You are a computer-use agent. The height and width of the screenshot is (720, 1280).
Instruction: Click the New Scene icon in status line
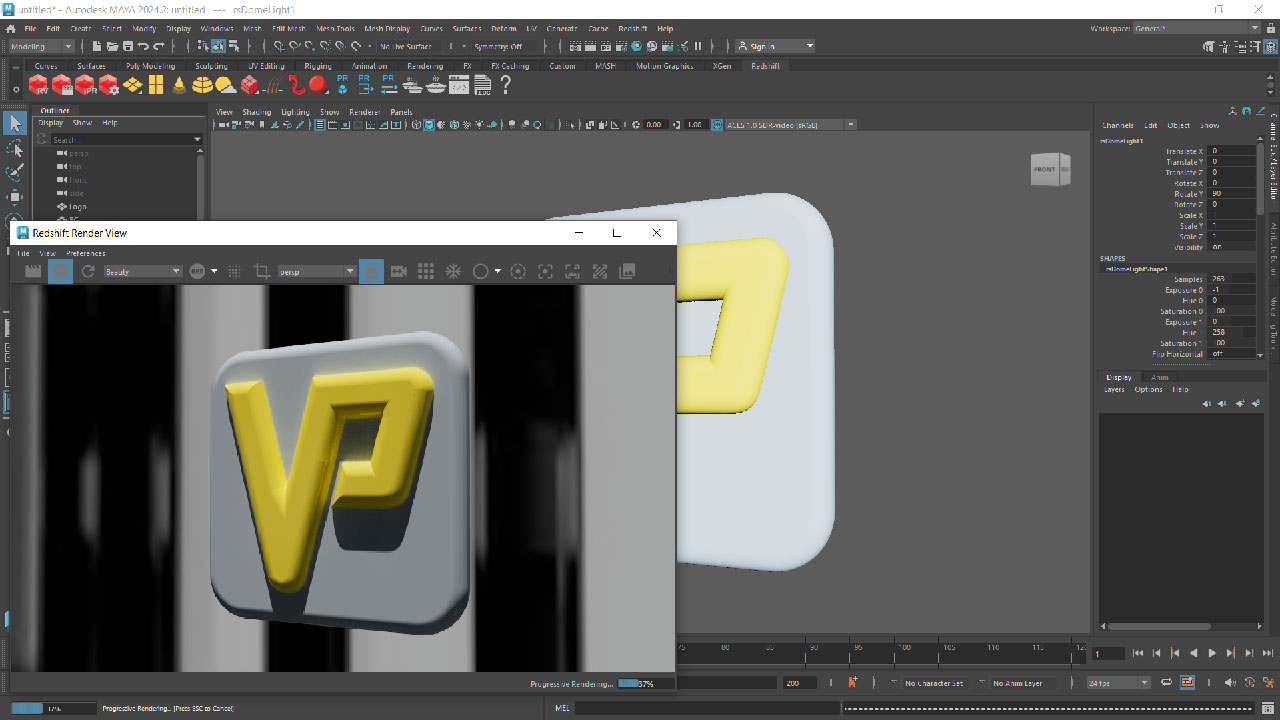point(97,46)
